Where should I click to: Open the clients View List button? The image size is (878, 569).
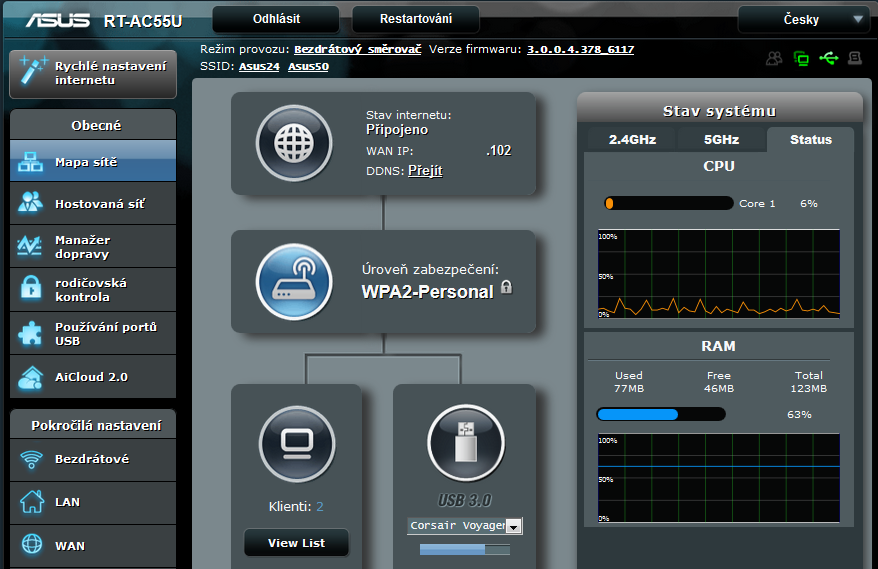tap(296, 543)
